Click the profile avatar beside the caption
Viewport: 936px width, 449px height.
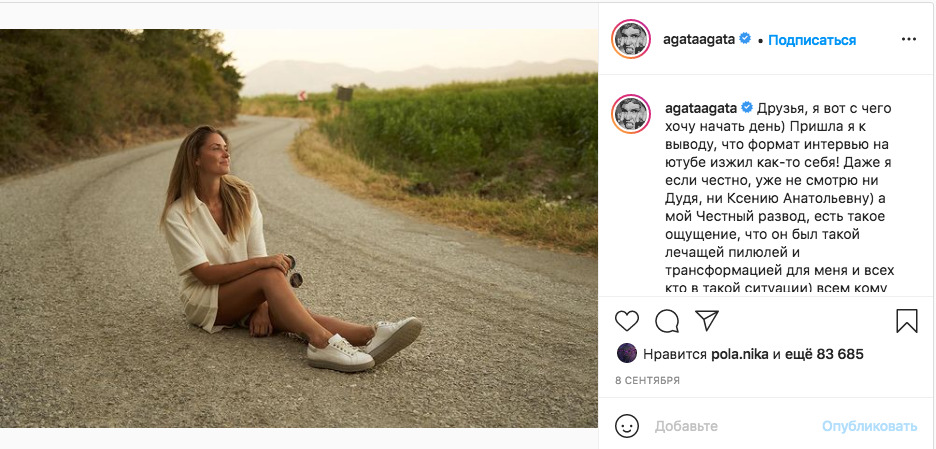631,115
